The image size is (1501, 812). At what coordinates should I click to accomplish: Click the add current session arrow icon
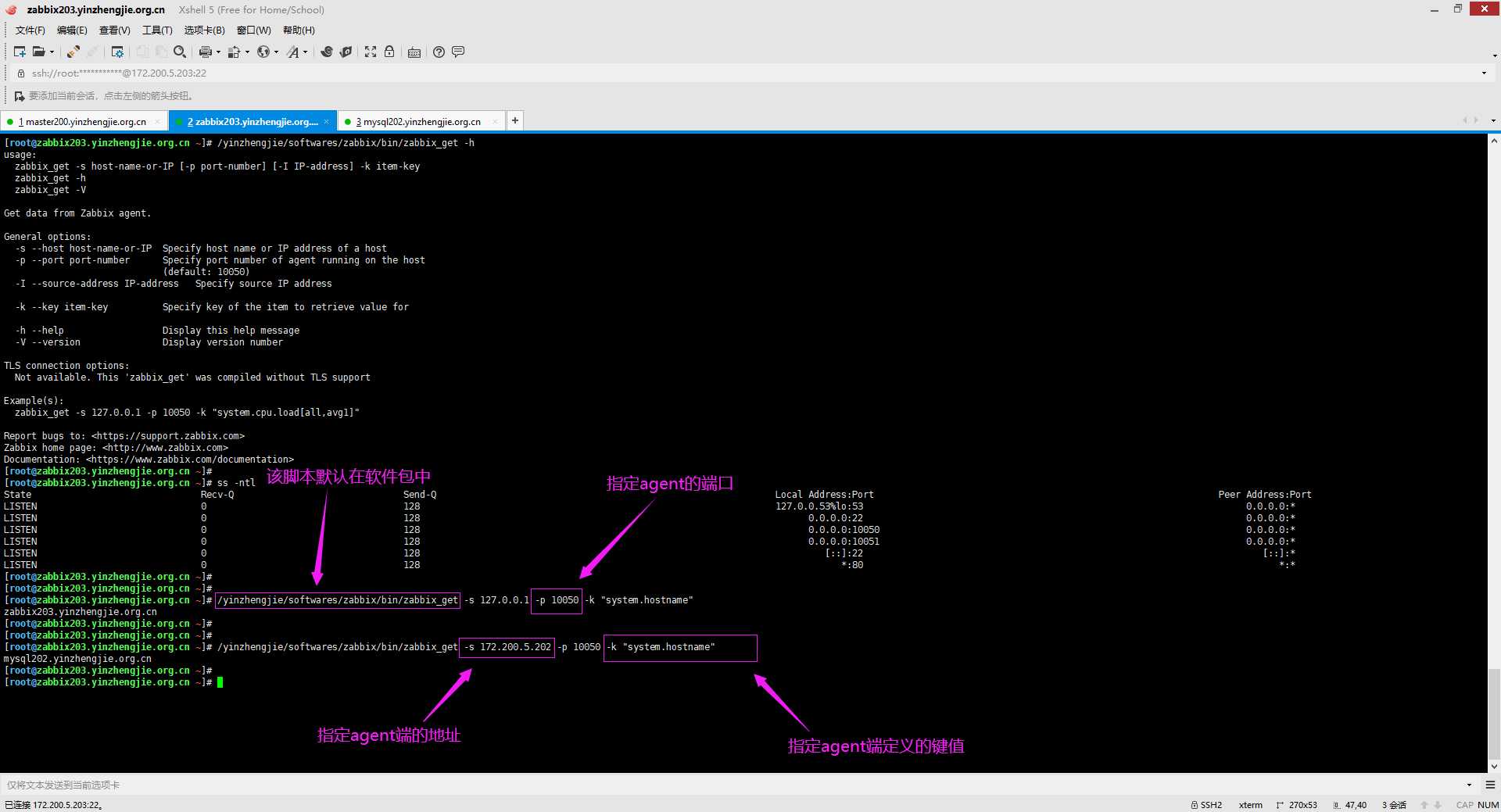point(19,96)
